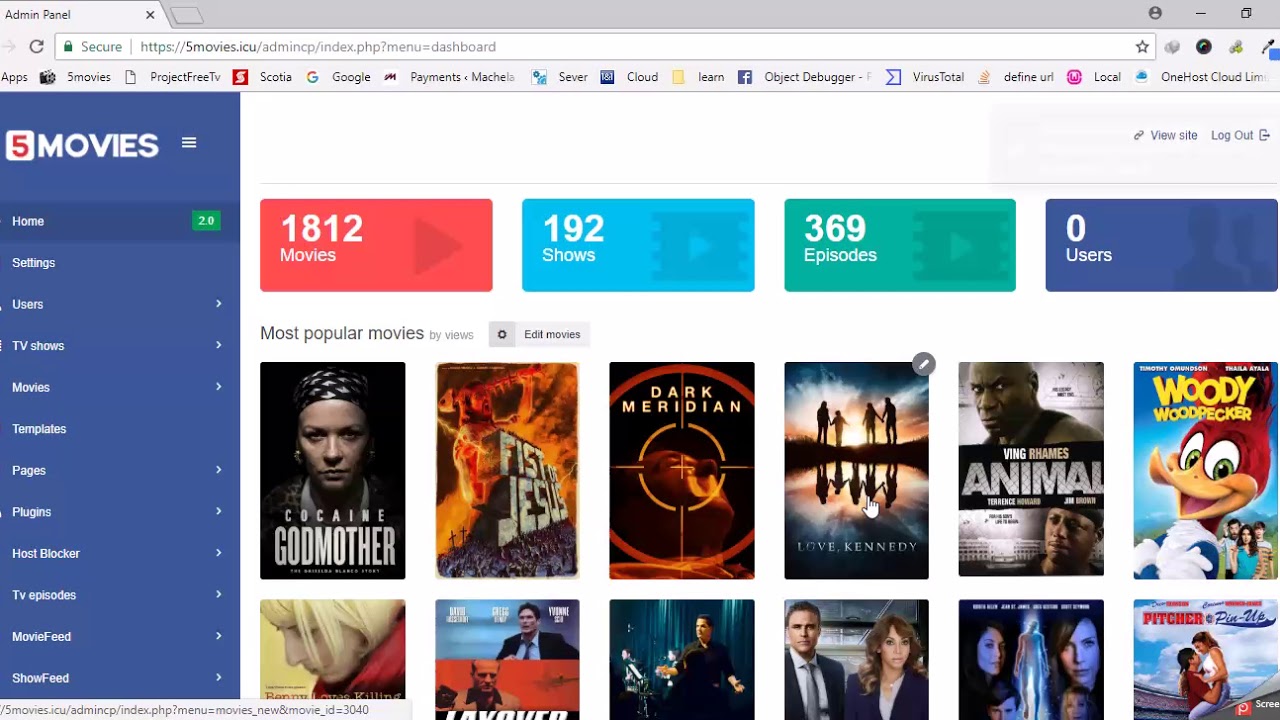Open the define url bookmark
This screenshot has height=720, width=1280.
coord(1015,77)
